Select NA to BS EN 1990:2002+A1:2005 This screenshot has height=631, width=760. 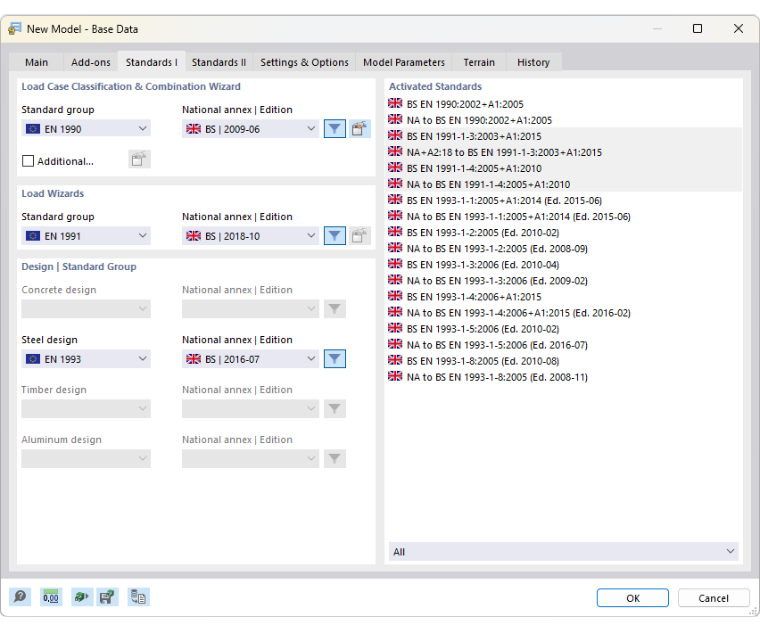[x=564, y=120]
